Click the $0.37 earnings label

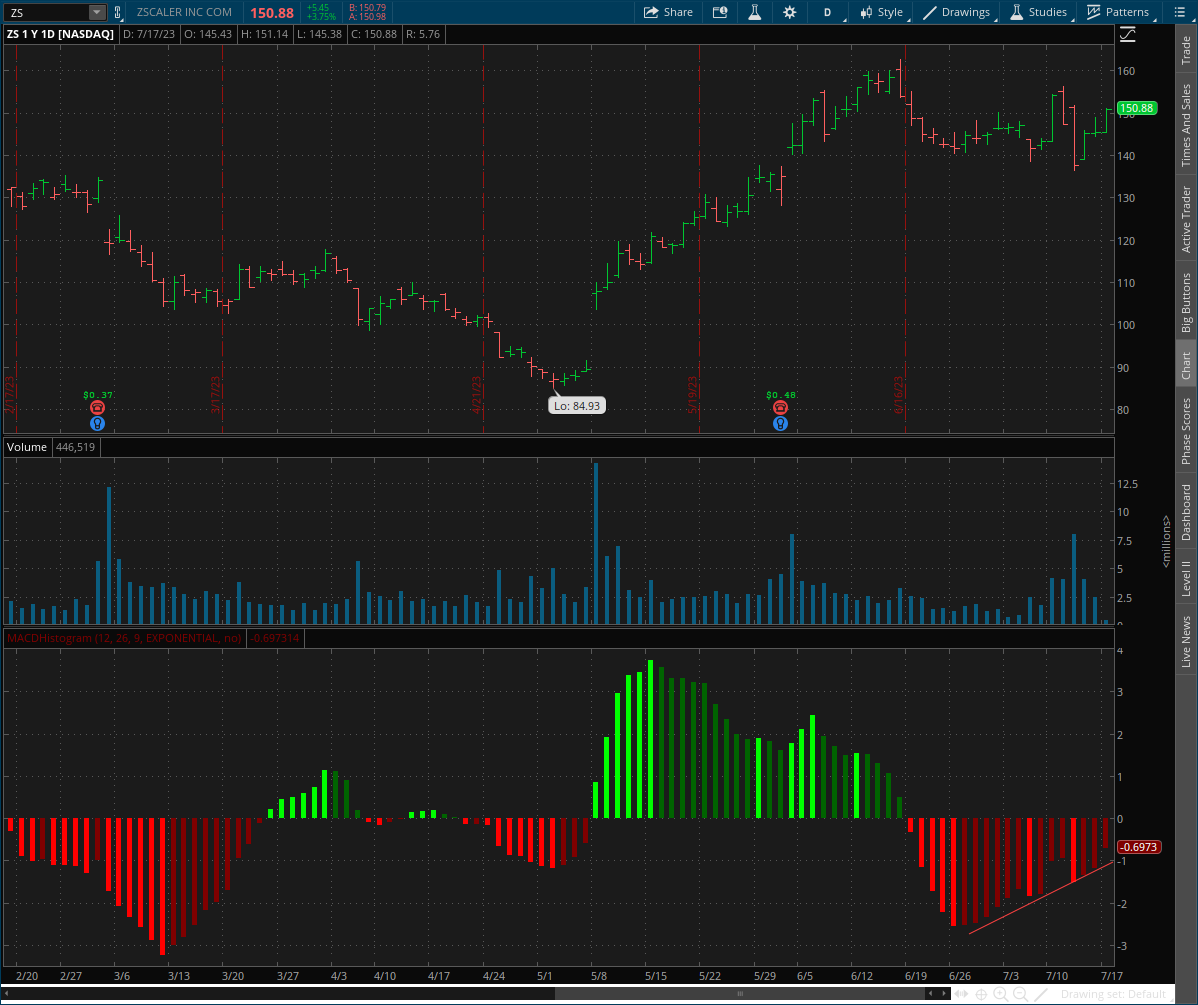[98, 395]
